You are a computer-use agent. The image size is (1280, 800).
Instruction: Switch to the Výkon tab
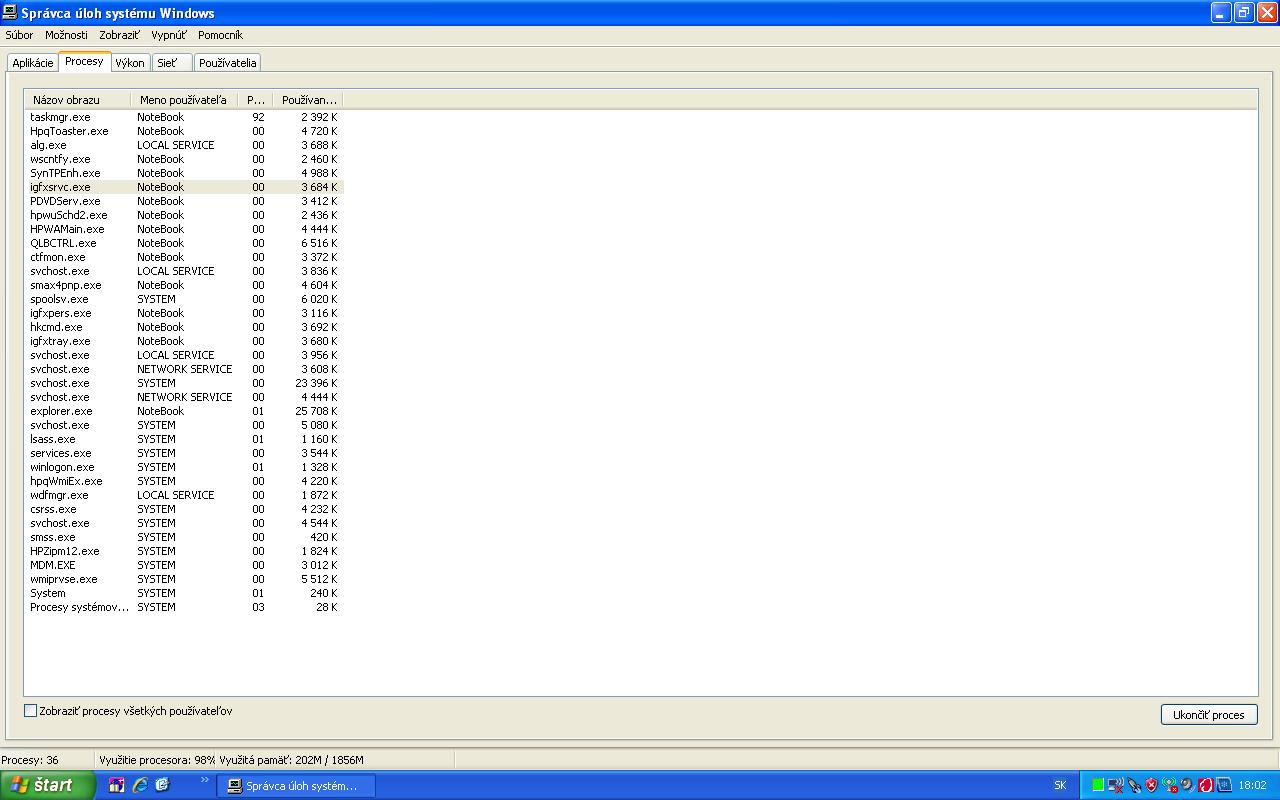click(130, 62)
